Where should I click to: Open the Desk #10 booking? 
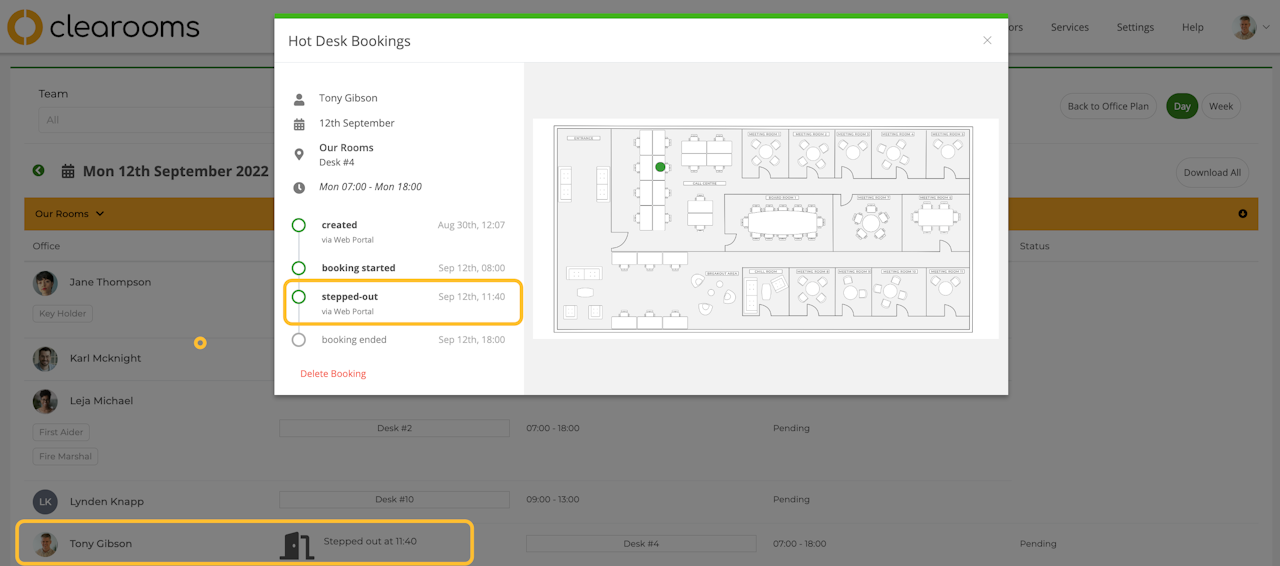tap(394, 499)
